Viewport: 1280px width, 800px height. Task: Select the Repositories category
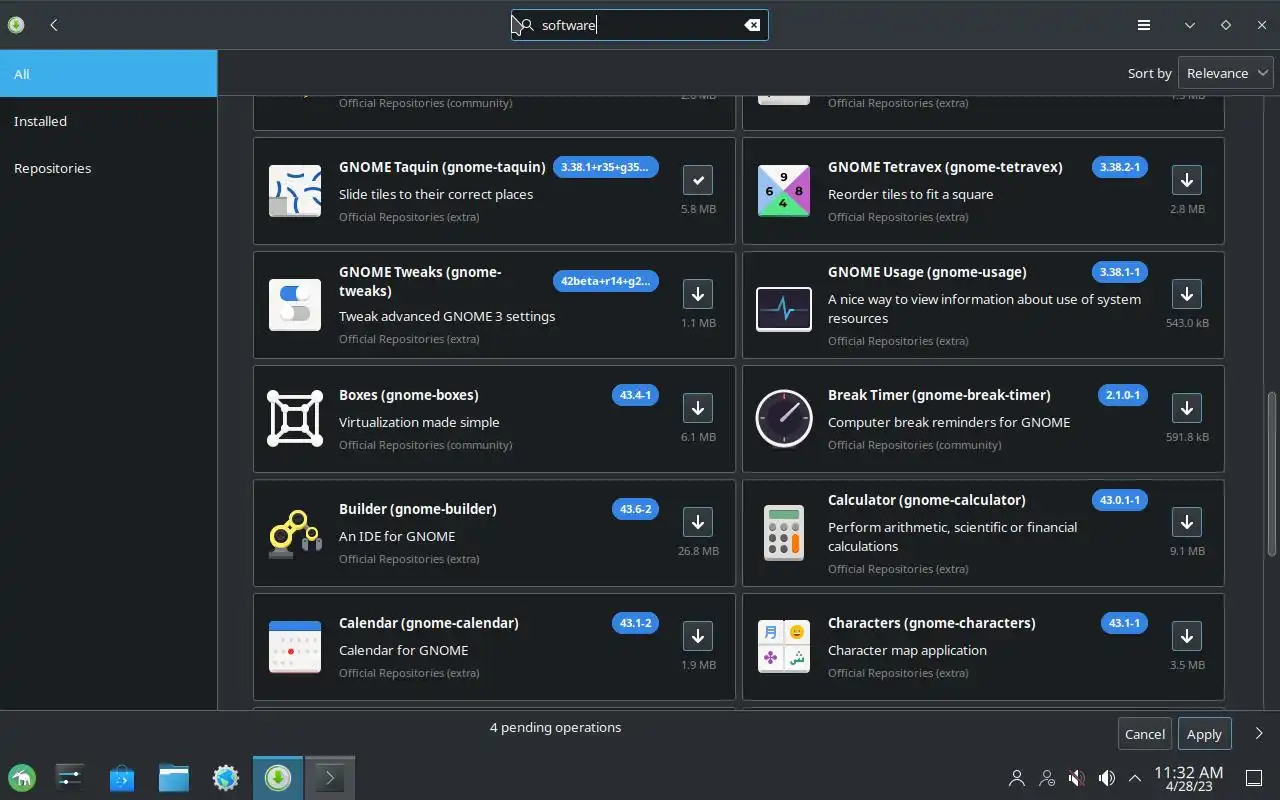point(108,168)
